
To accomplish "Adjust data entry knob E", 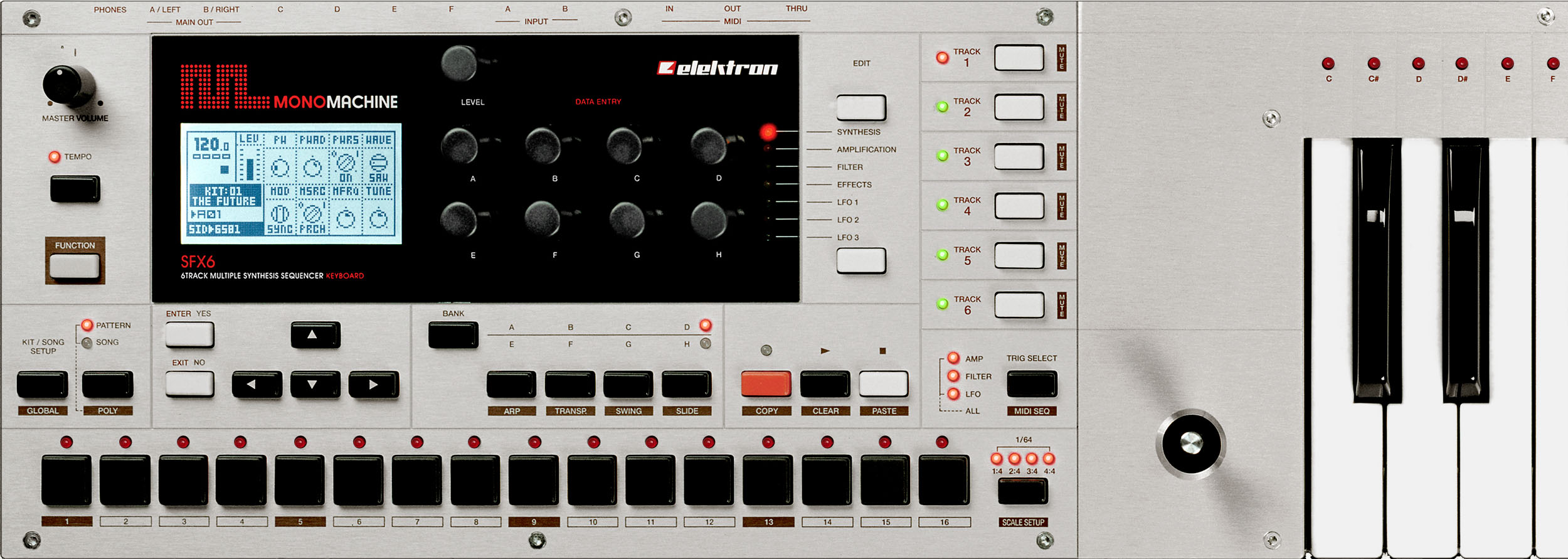I will (x=460, y=220).
